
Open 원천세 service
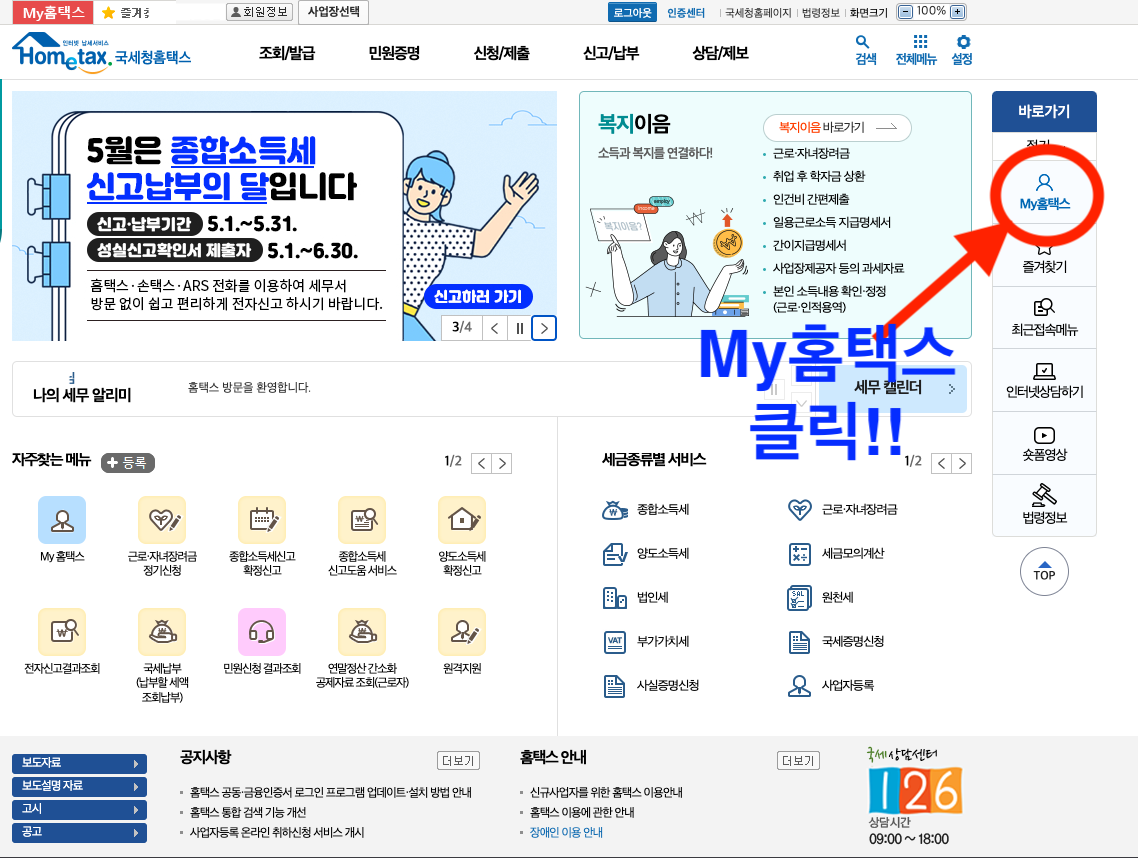click(x=821, y=597)
